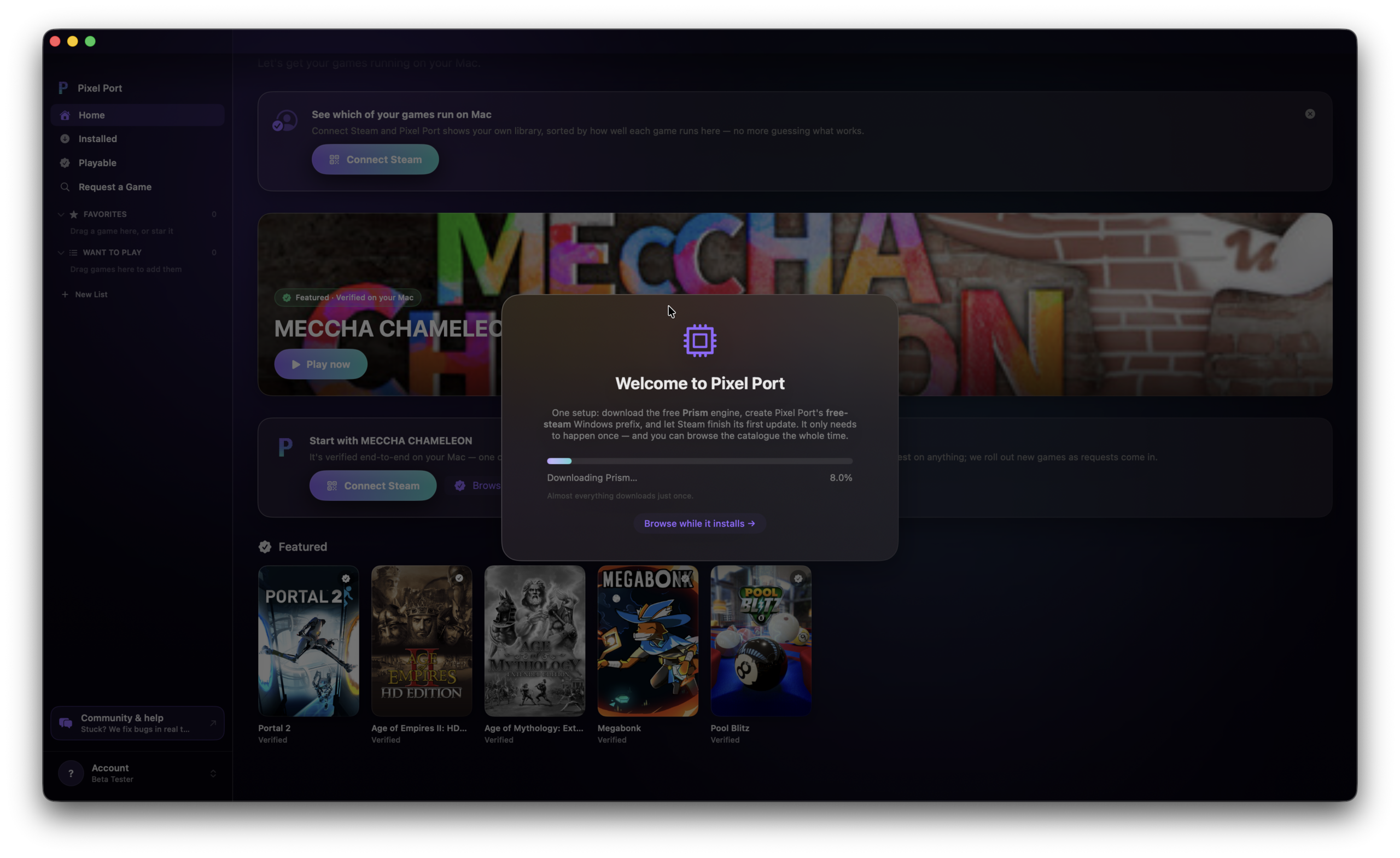Click the Megabonk title text
Viewport: 1400px width, 858px height.
click(619, 728)
